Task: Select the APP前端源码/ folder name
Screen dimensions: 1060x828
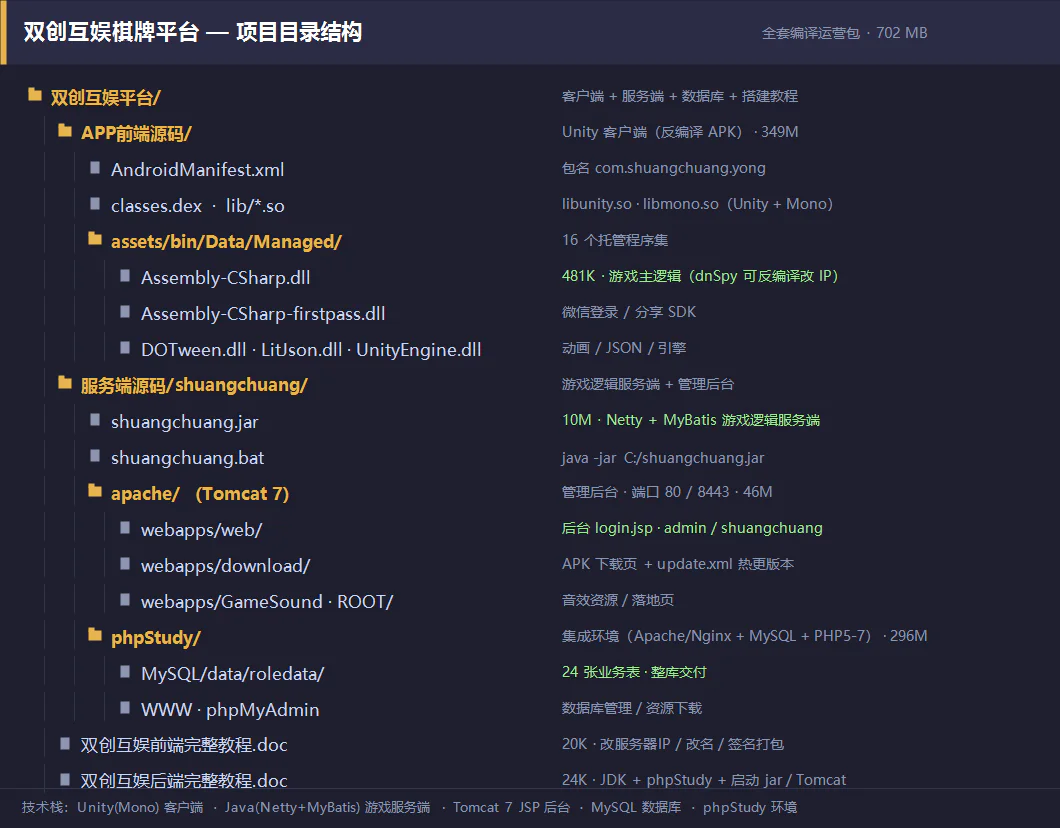Action: tap(136, 133)
